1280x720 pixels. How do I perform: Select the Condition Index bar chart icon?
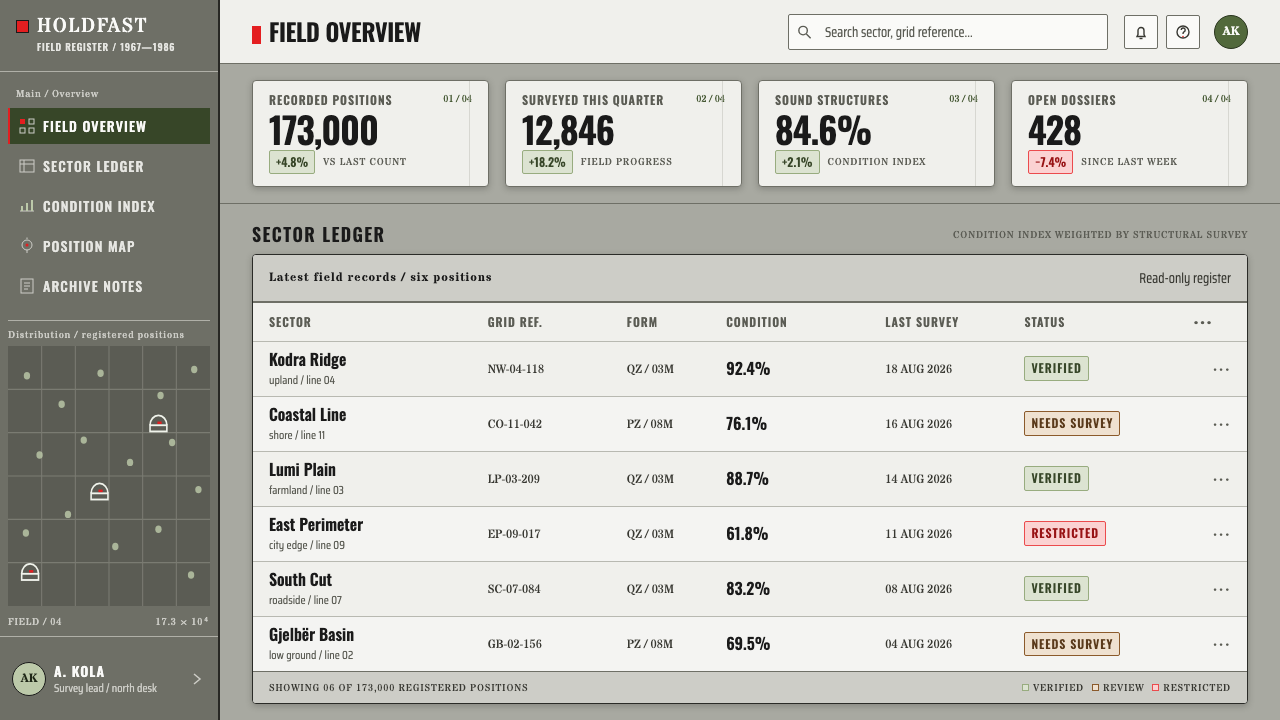pyautogui.click(x=27, y=206)
